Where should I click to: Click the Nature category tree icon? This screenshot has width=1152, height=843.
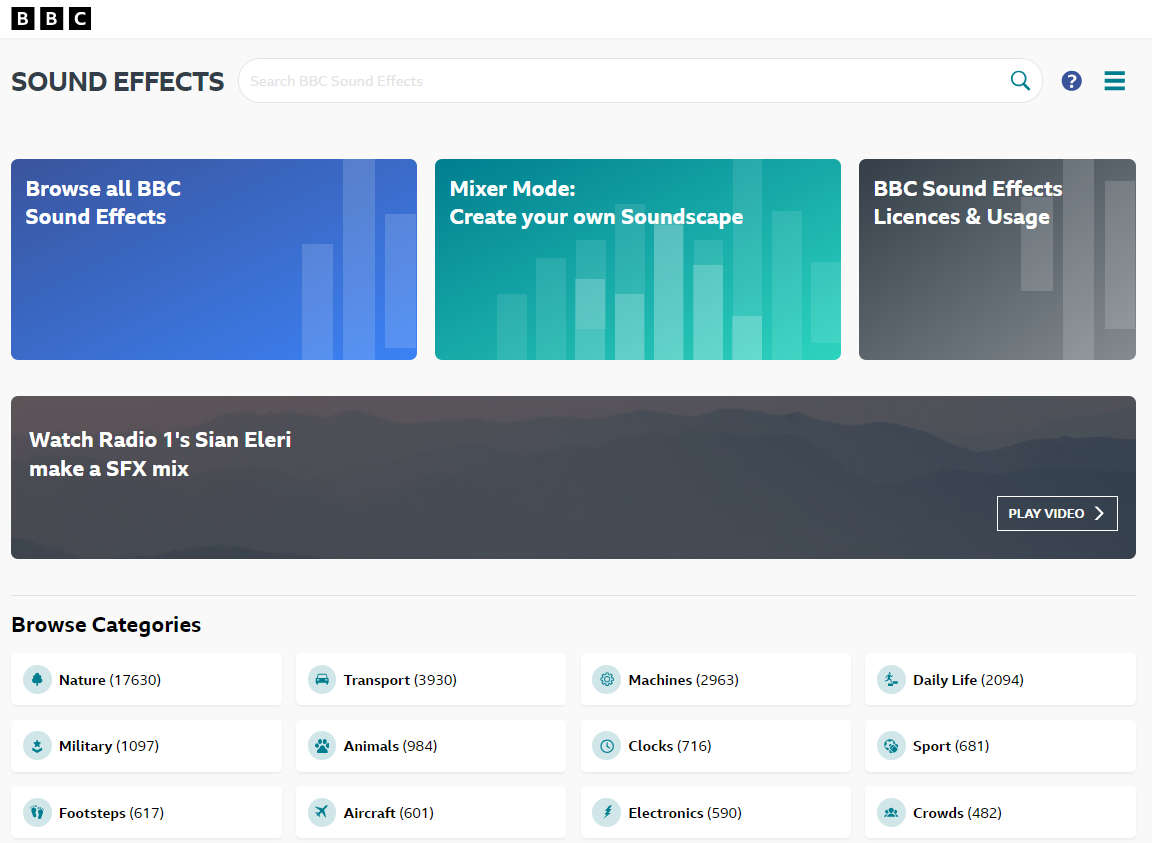[x=37, y=680]
